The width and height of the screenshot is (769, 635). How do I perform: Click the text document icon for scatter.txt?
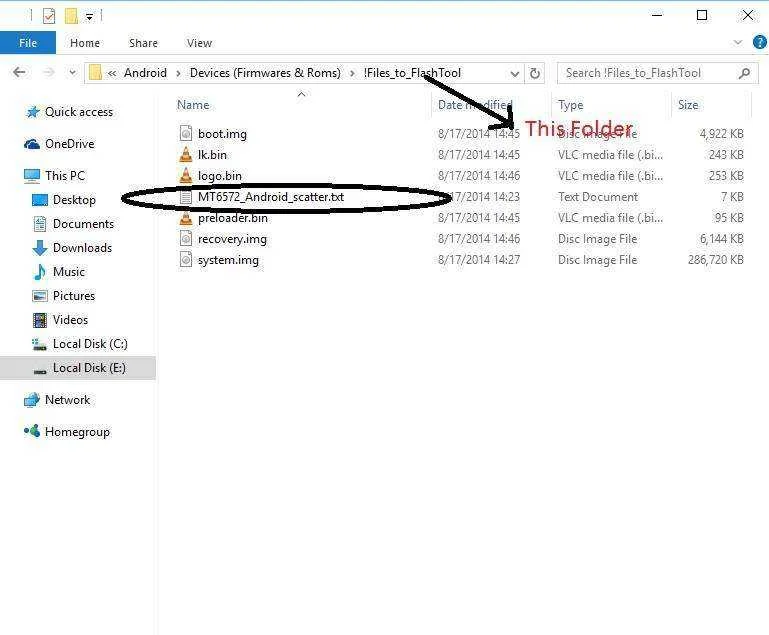coord(186,197)
